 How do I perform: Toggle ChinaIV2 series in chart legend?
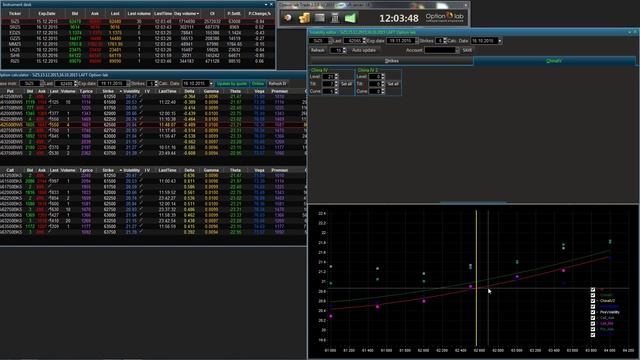tap(593, 301)
